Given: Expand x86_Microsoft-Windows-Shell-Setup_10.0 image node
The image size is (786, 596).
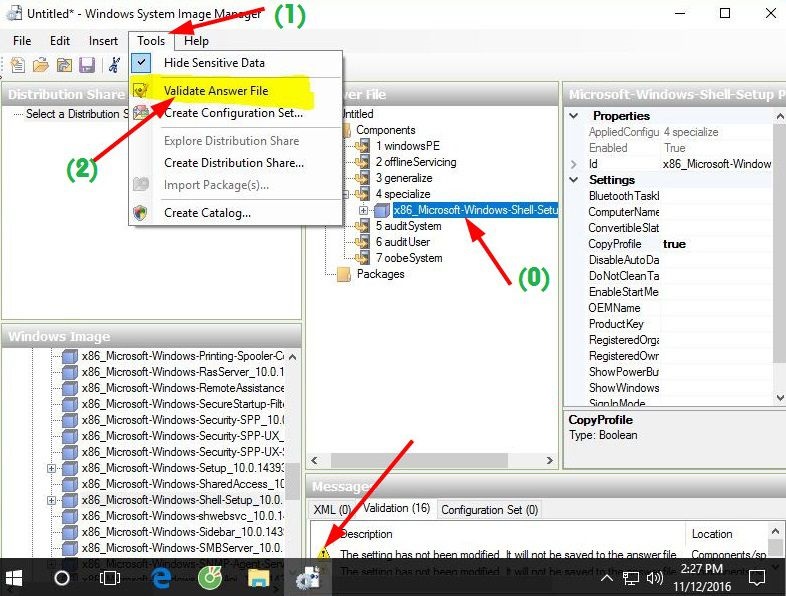Looking at the screenshot, I should coord(51,500).
